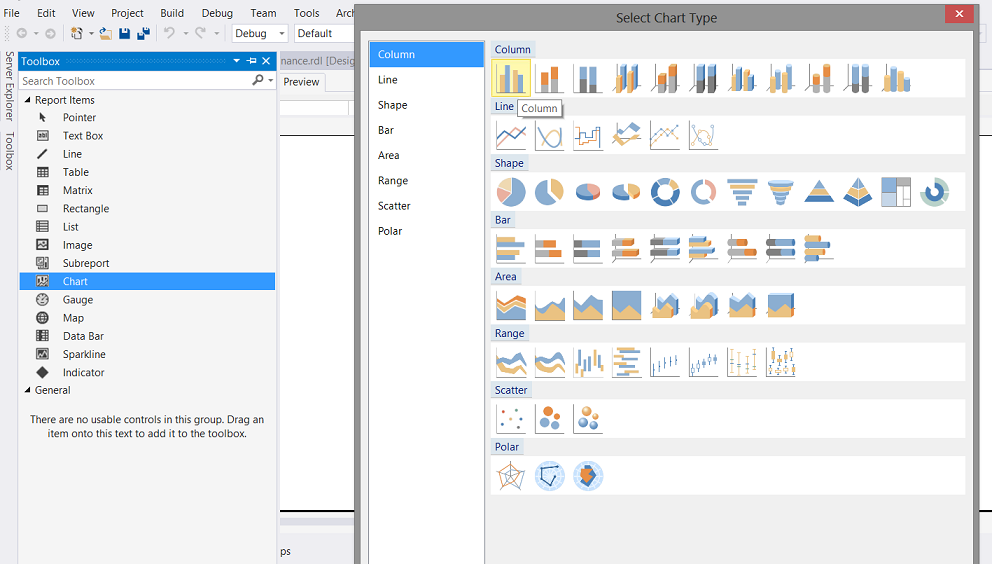
Task: Select the Candlestick chart icon
Action: 704,362
